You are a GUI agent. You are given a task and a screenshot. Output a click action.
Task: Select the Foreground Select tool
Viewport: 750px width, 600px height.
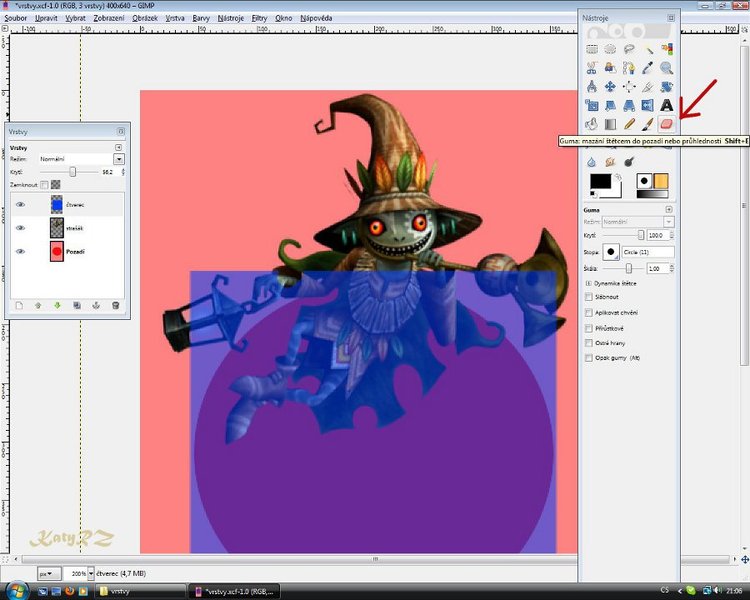[x=610, y=68]
